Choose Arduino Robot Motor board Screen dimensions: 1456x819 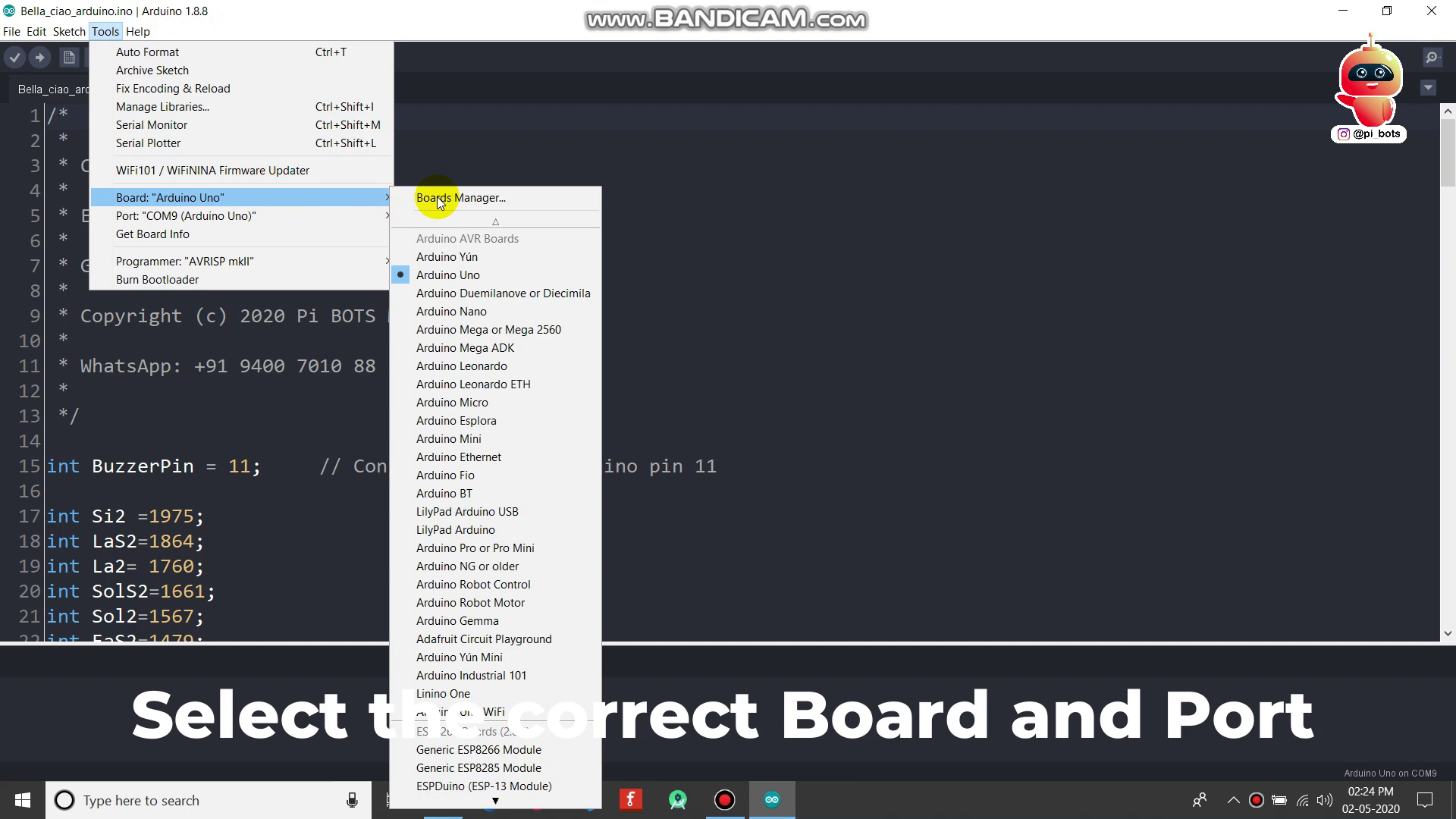495,603
